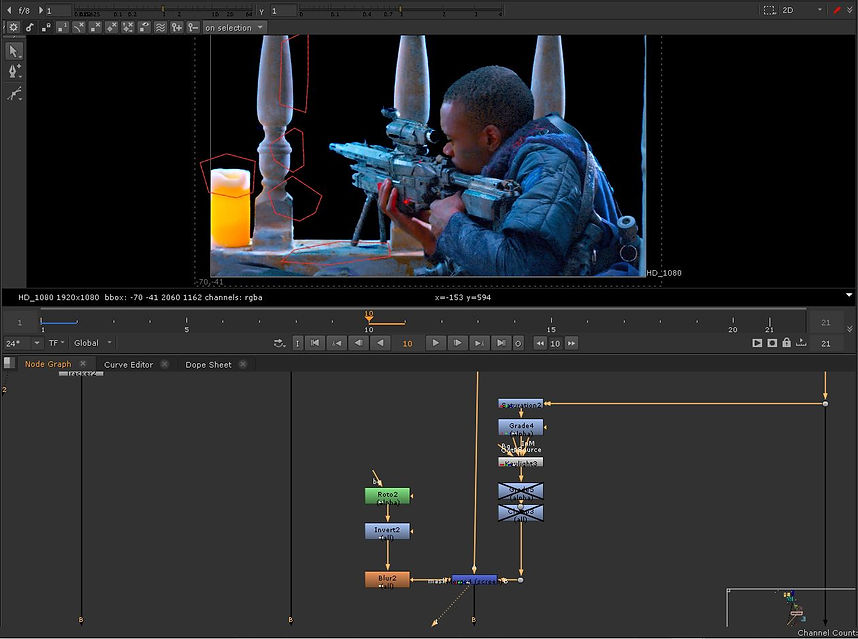Image resolution: width=858 pixels, height=639 pixels.
Task: Go to next keyframe
Action: coord(479,343)
